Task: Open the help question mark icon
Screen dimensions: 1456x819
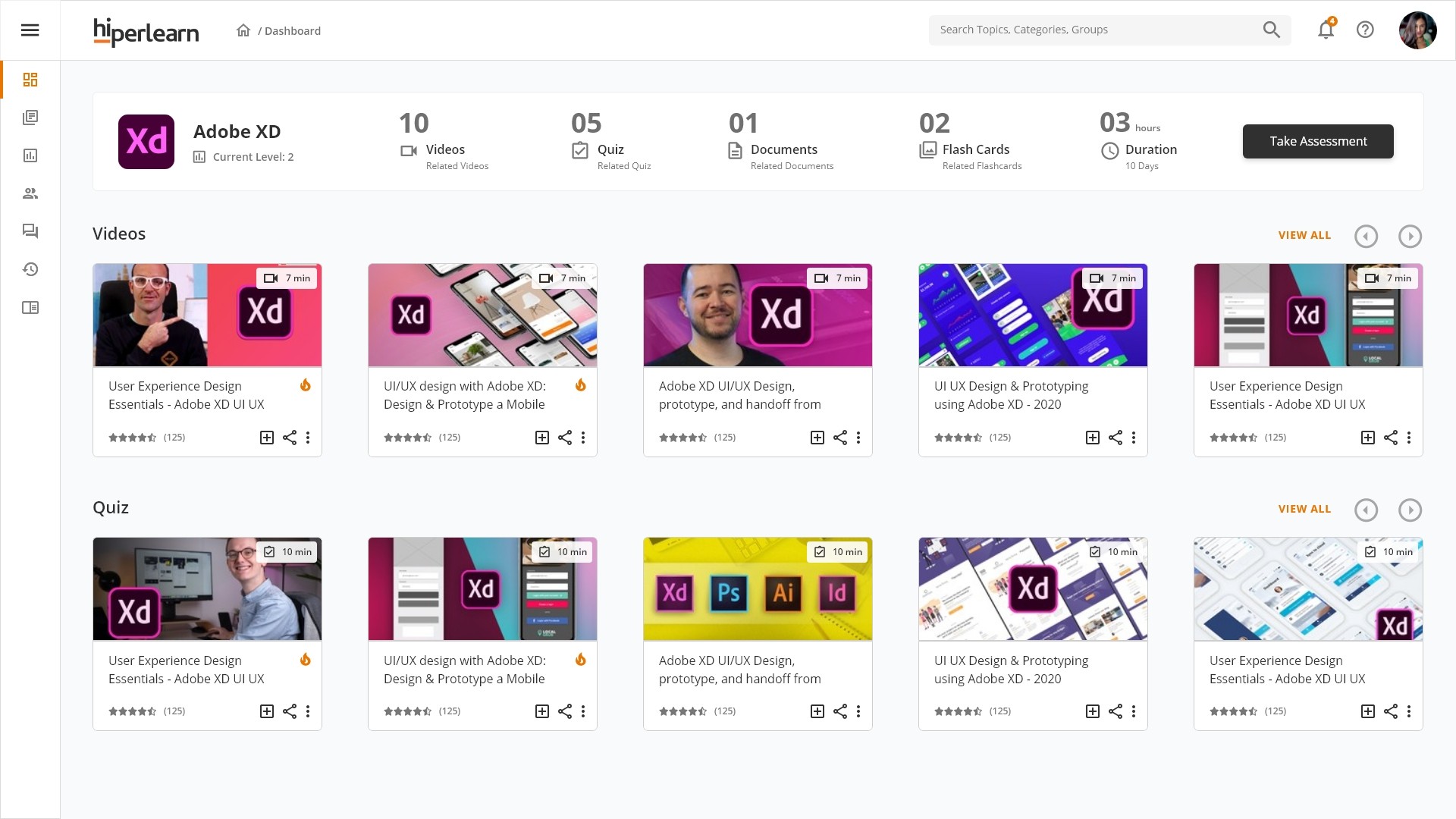Action: [x=1365, y=30]
